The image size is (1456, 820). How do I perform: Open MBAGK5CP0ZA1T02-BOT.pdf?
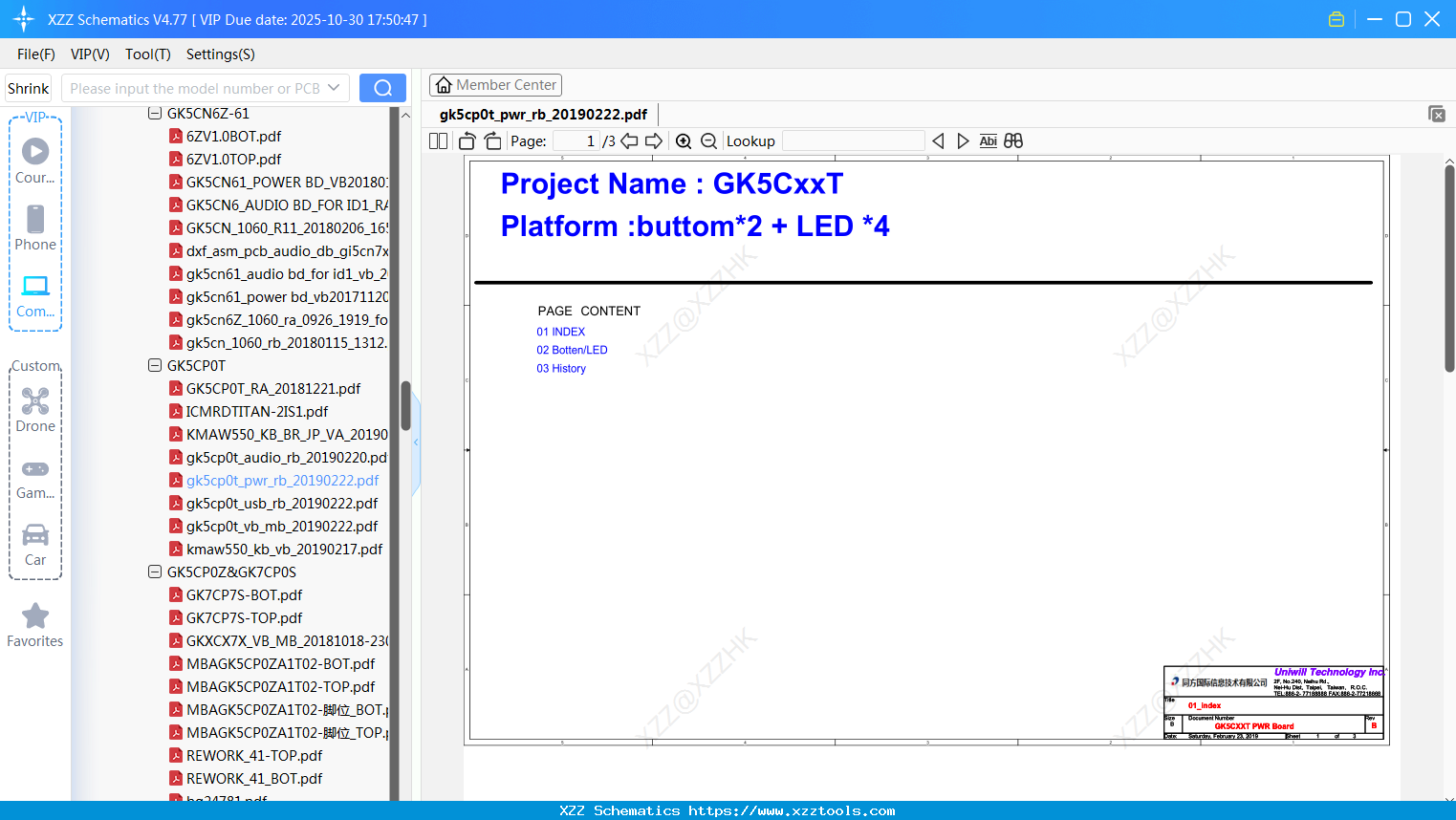click(x=280, y=664)
